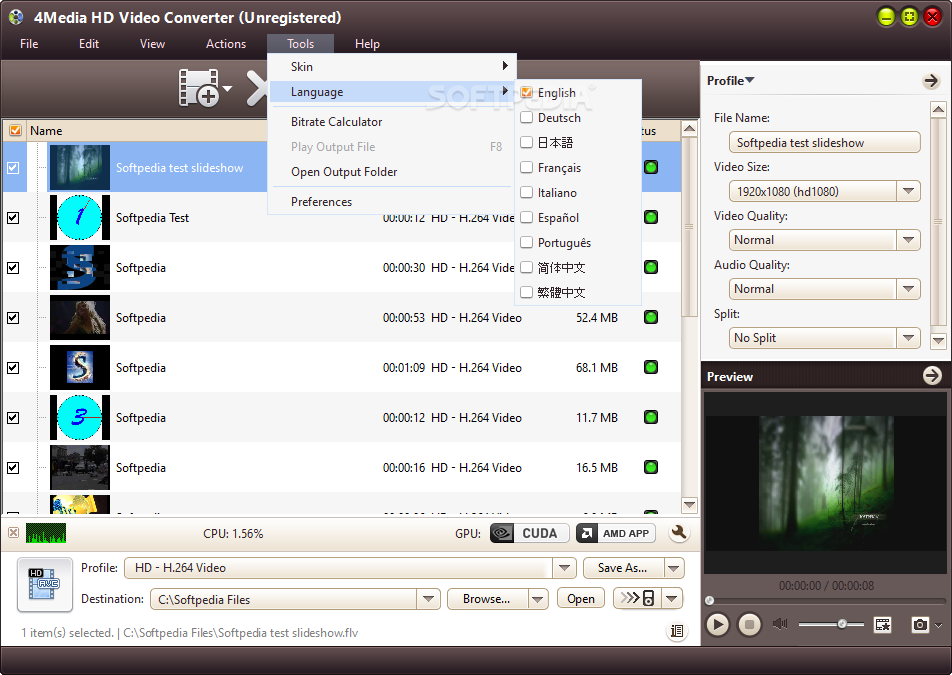Open the Add File dropdown arrow
The width and height of the screenshot is (952, 675).
pyautogui.click(x=228, y=89)
